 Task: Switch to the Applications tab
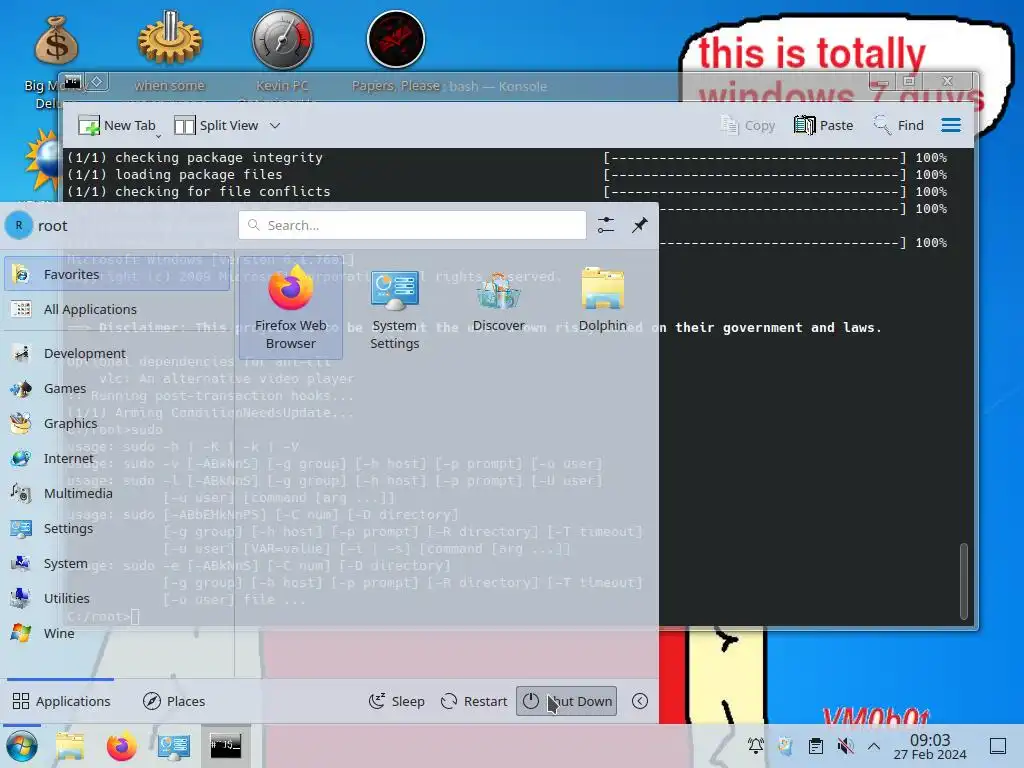pos(61,701)
